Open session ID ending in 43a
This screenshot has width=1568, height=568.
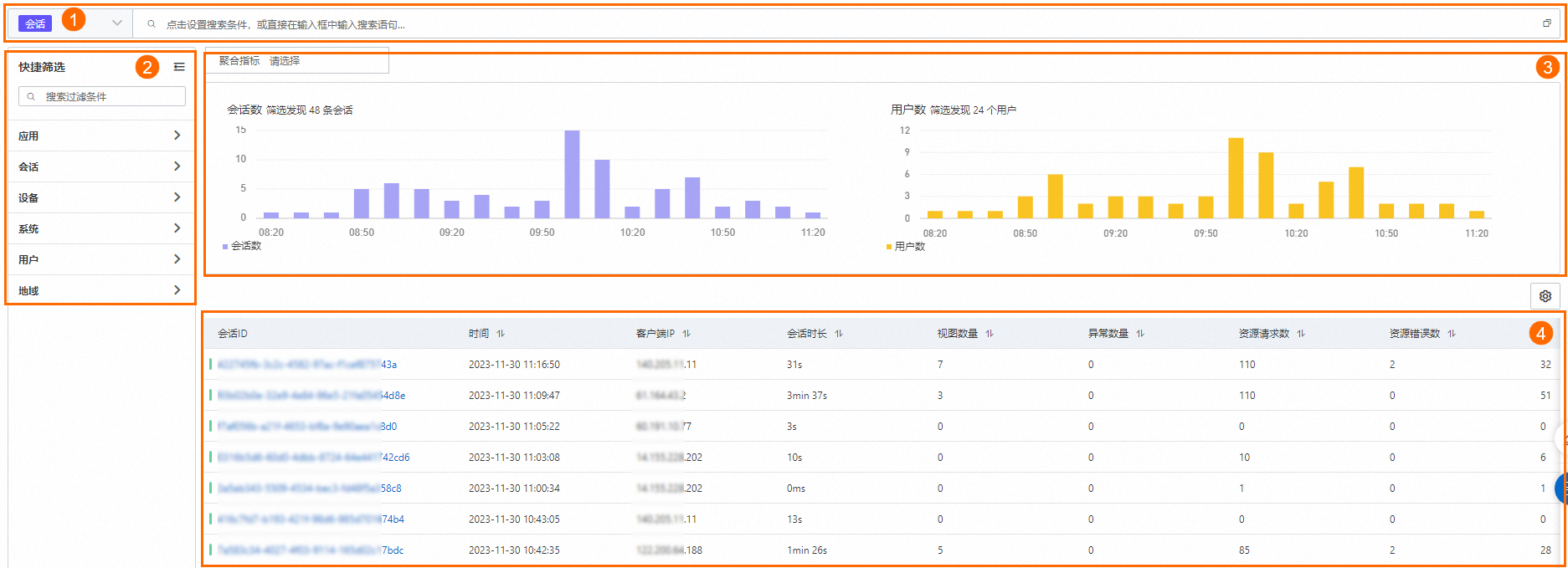(x=306, y=365)
